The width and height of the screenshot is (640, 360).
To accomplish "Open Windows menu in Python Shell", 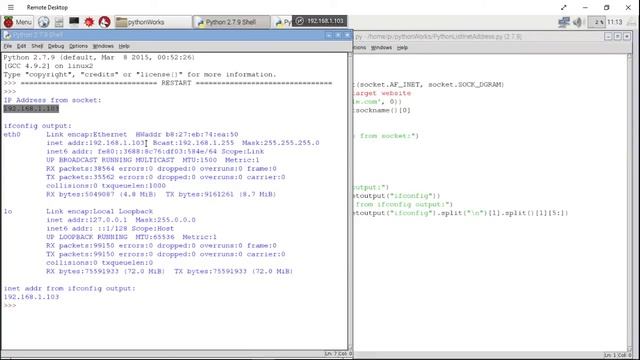I will click(103, 46).
